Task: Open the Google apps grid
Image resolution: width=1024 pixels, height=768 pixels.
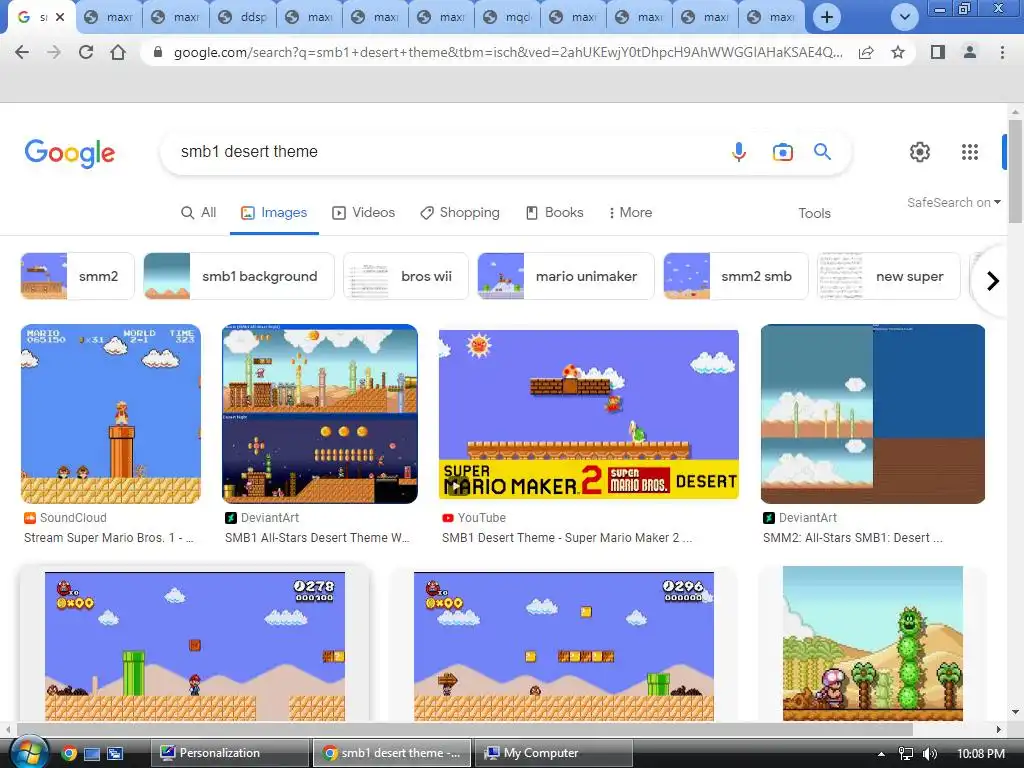Action: [970, 152]
